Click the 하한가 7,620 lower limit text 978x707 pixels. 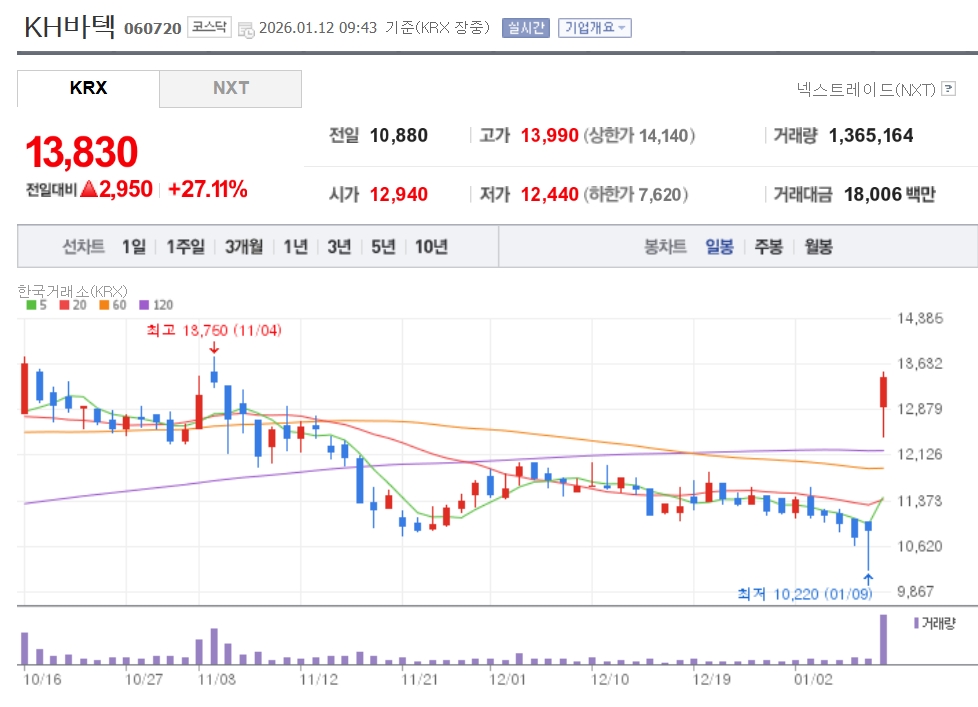(x=636, y=195)
